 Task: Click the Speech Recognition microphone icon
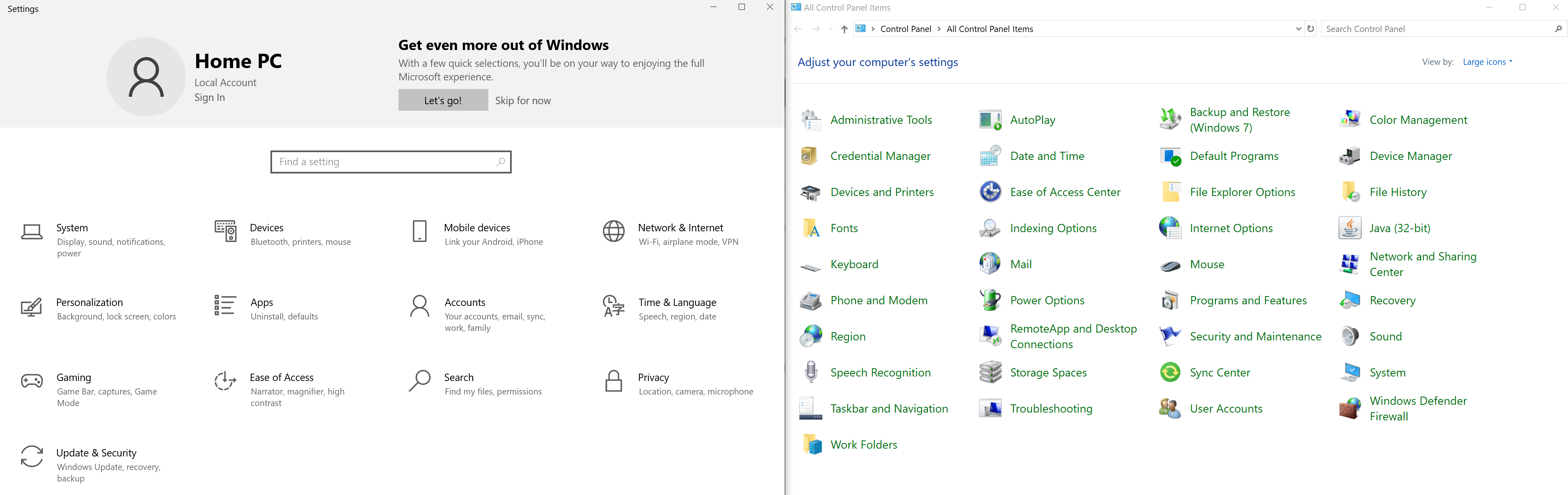tap(811, 372)
